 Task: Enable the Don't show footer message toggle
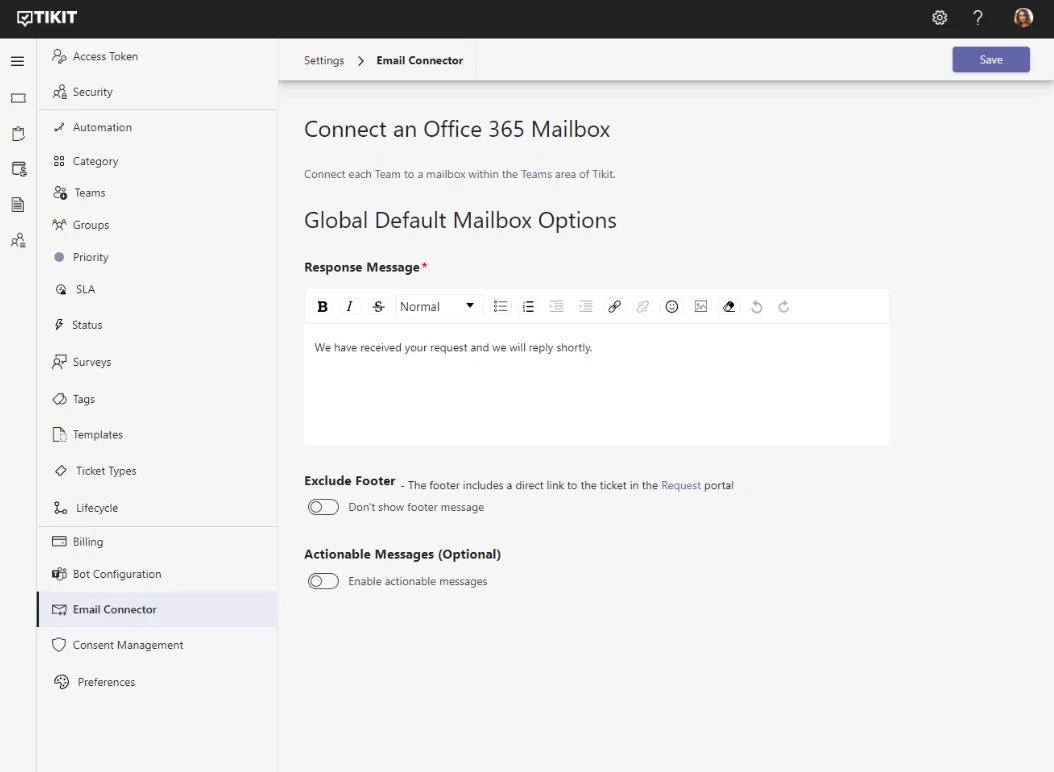[x=323, y=507]
